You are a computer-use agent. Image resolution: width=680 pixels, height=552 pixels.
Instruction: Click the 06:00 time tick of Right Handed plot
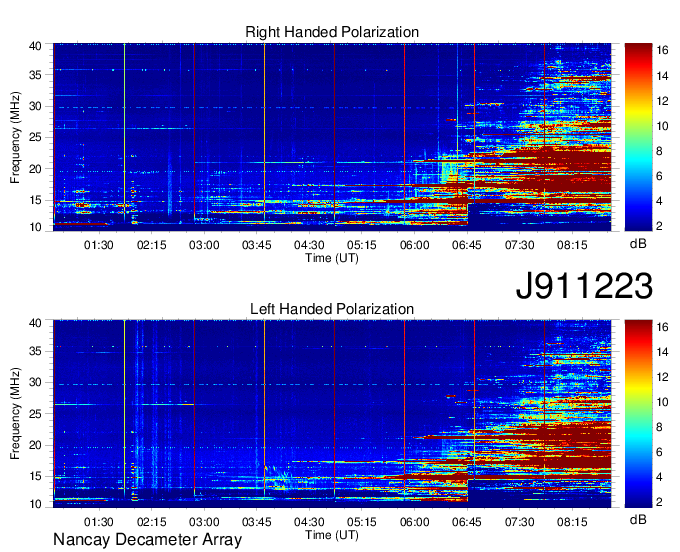[414, 245]
